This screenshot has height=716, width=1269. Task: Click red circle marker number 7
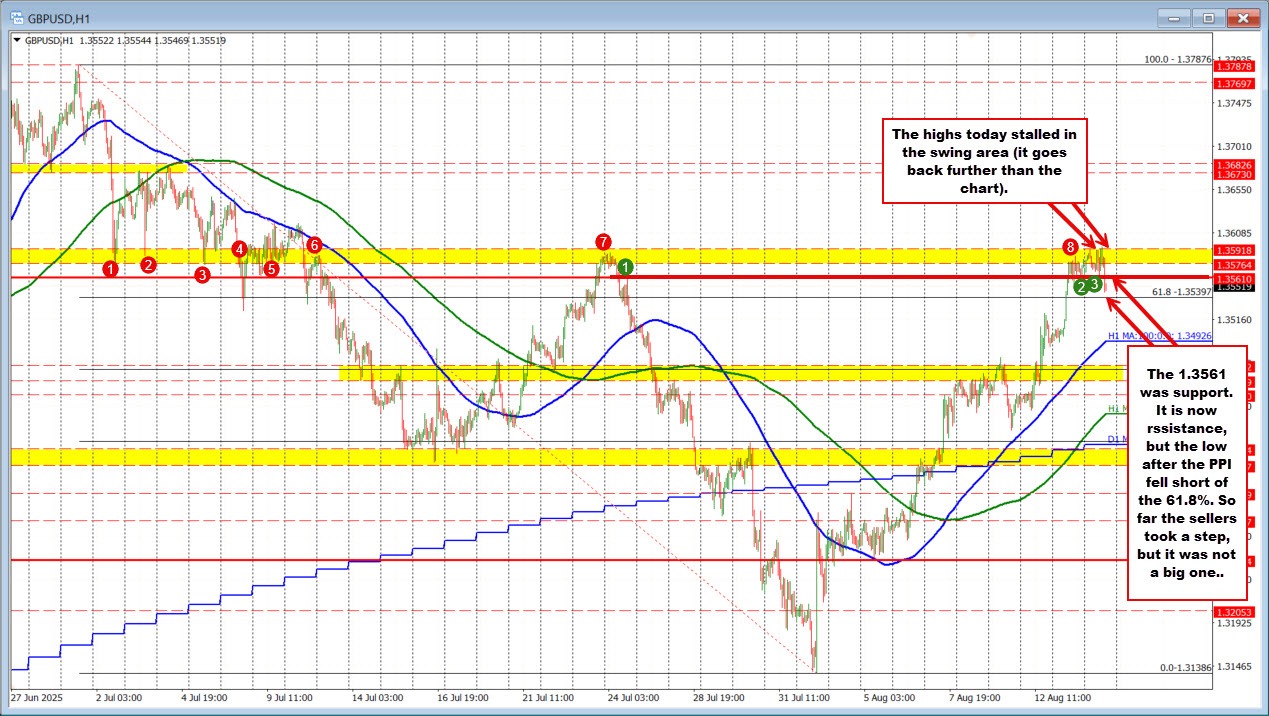602,241
